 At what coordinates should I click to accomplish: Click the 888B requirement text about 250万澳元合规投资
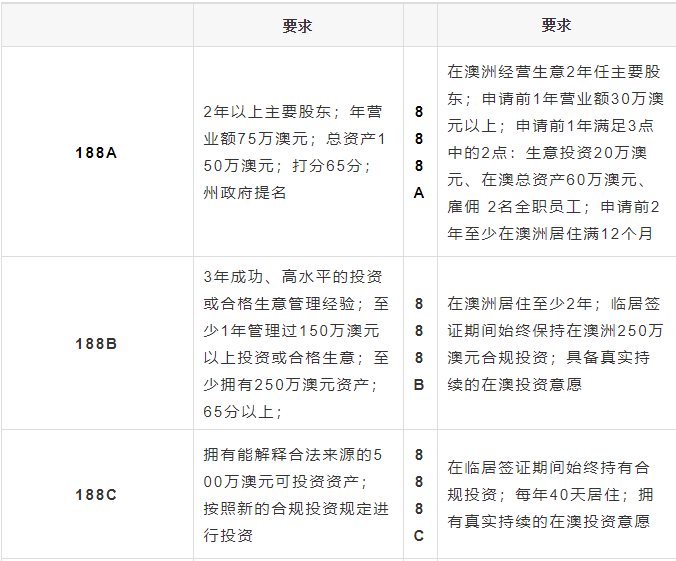click(555, 344)
